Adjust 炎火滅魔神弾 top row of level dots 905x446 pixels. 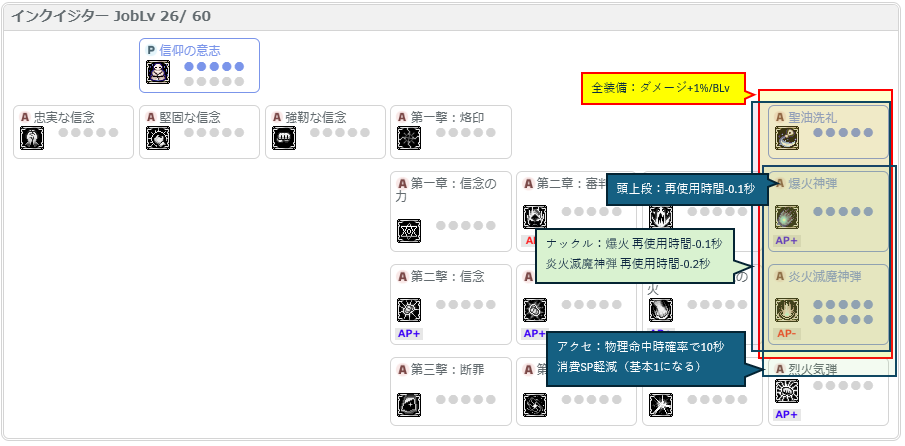(843, 305)
